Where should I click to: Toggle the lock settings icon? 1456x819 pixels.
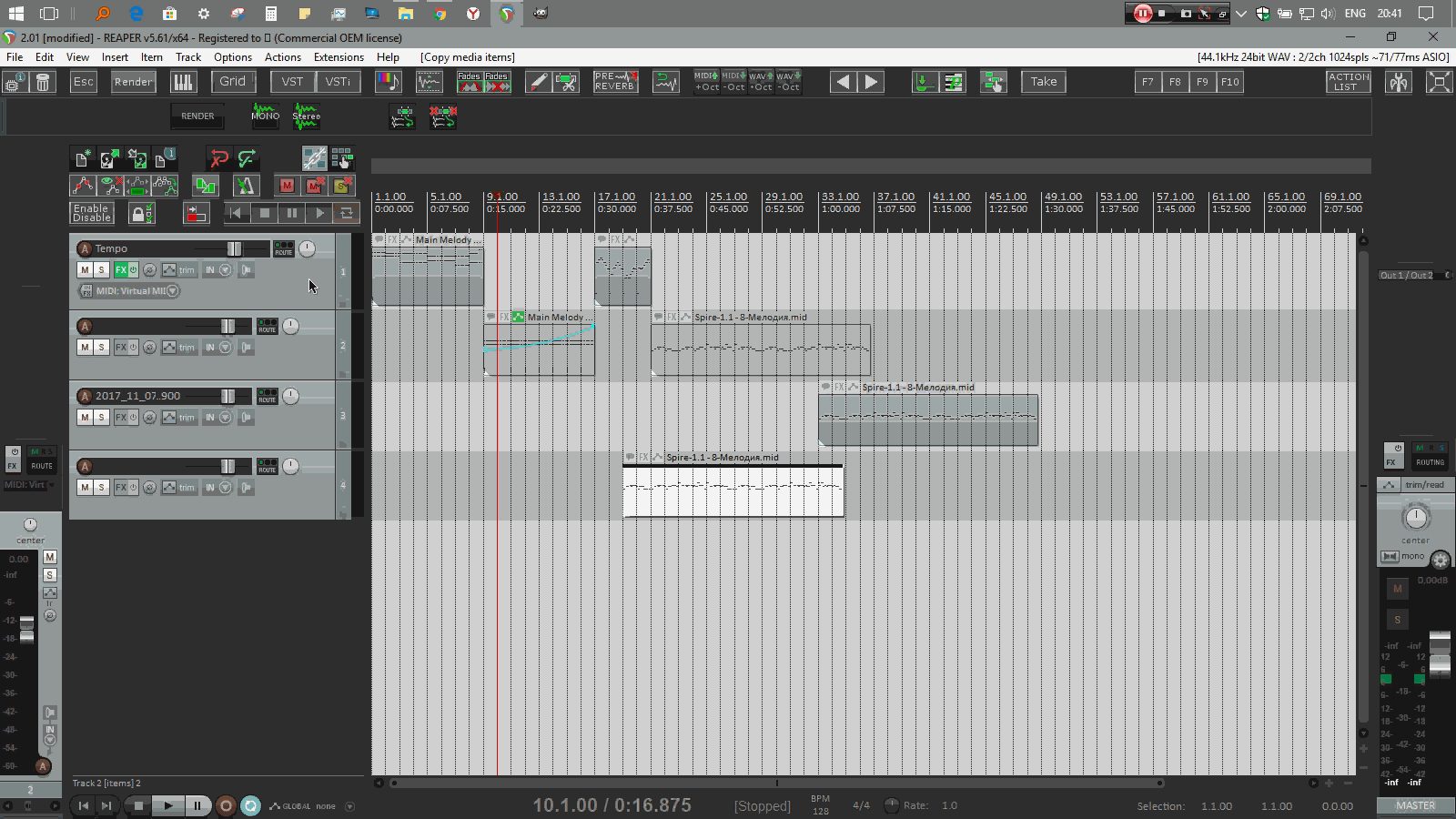[x=141, y=214]
